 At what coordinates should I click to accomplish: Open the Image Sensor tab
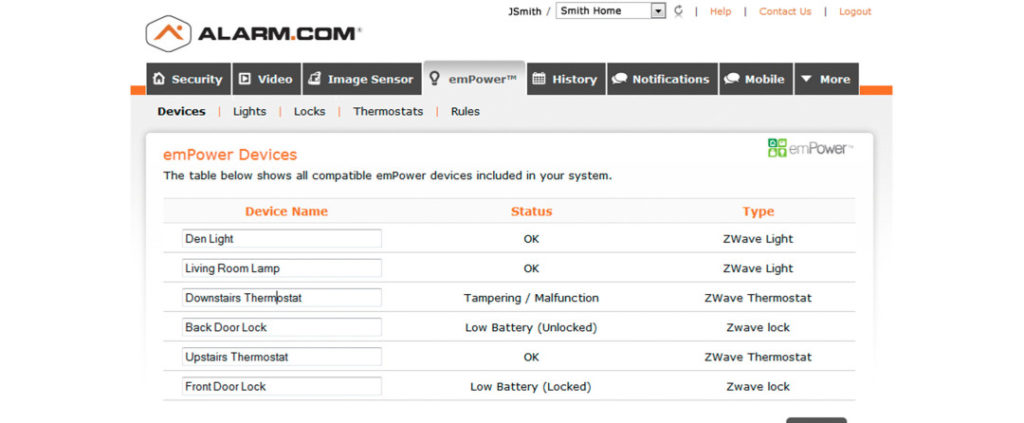(360, 79)
